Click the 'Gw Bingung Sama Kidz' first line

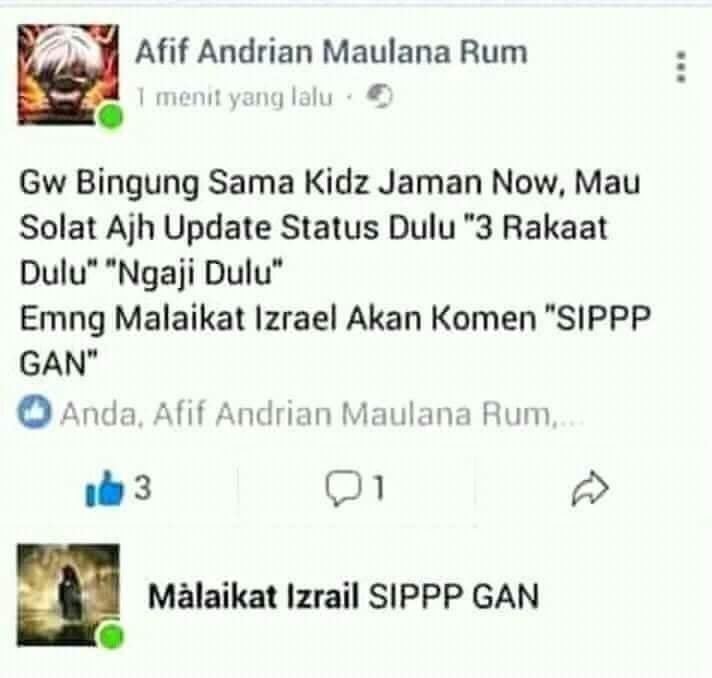330,183
